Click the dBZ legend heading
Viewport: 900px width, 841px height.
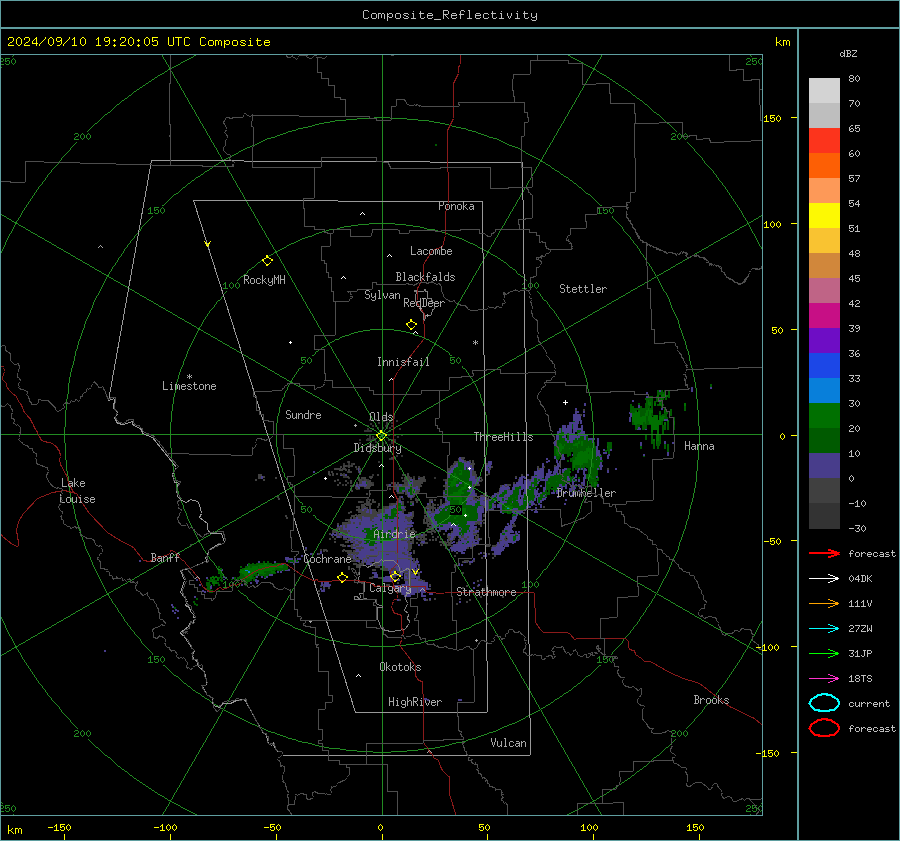[x=848, y=53]
